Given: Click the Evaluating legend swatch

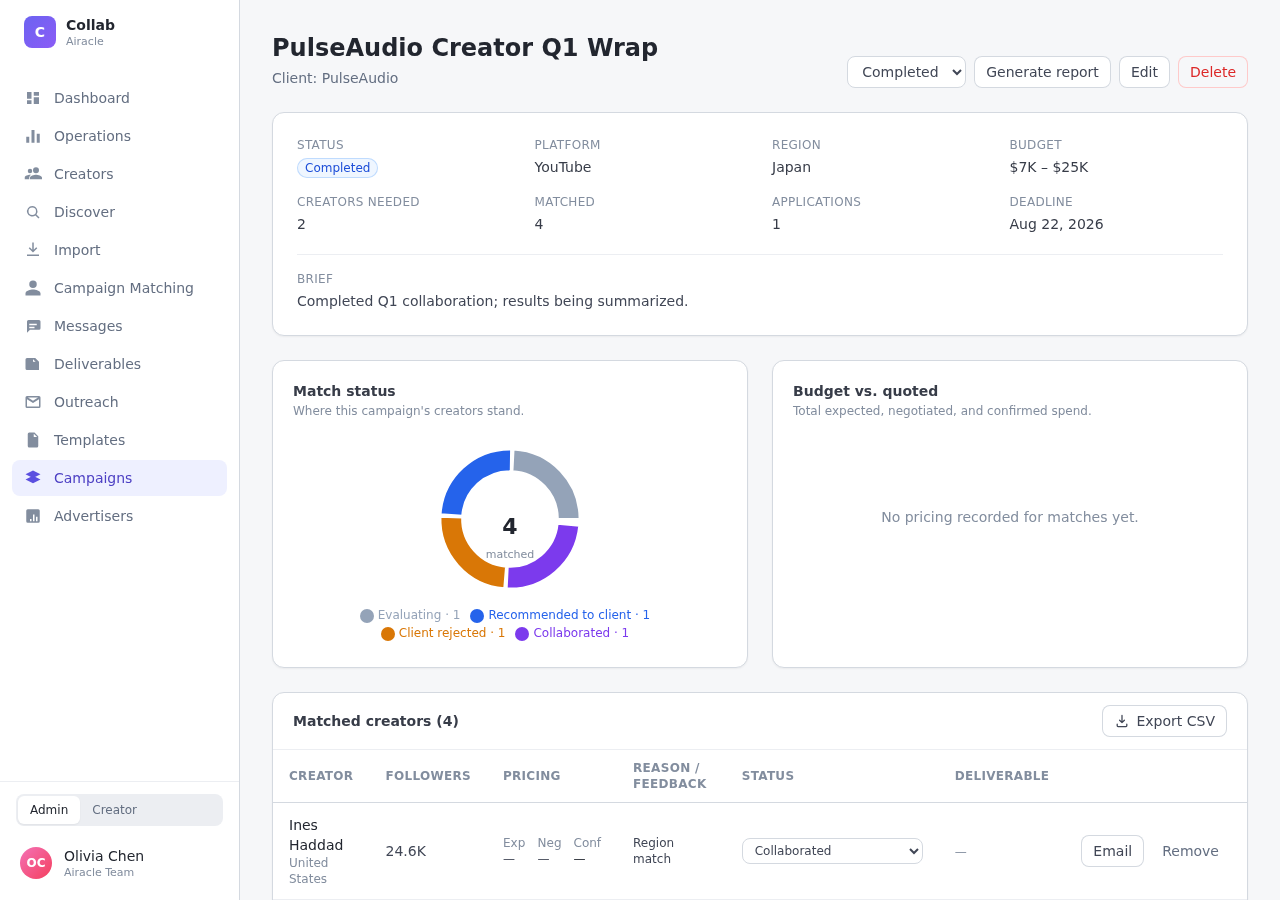Looking at the screenshot, I should (367, 616).
